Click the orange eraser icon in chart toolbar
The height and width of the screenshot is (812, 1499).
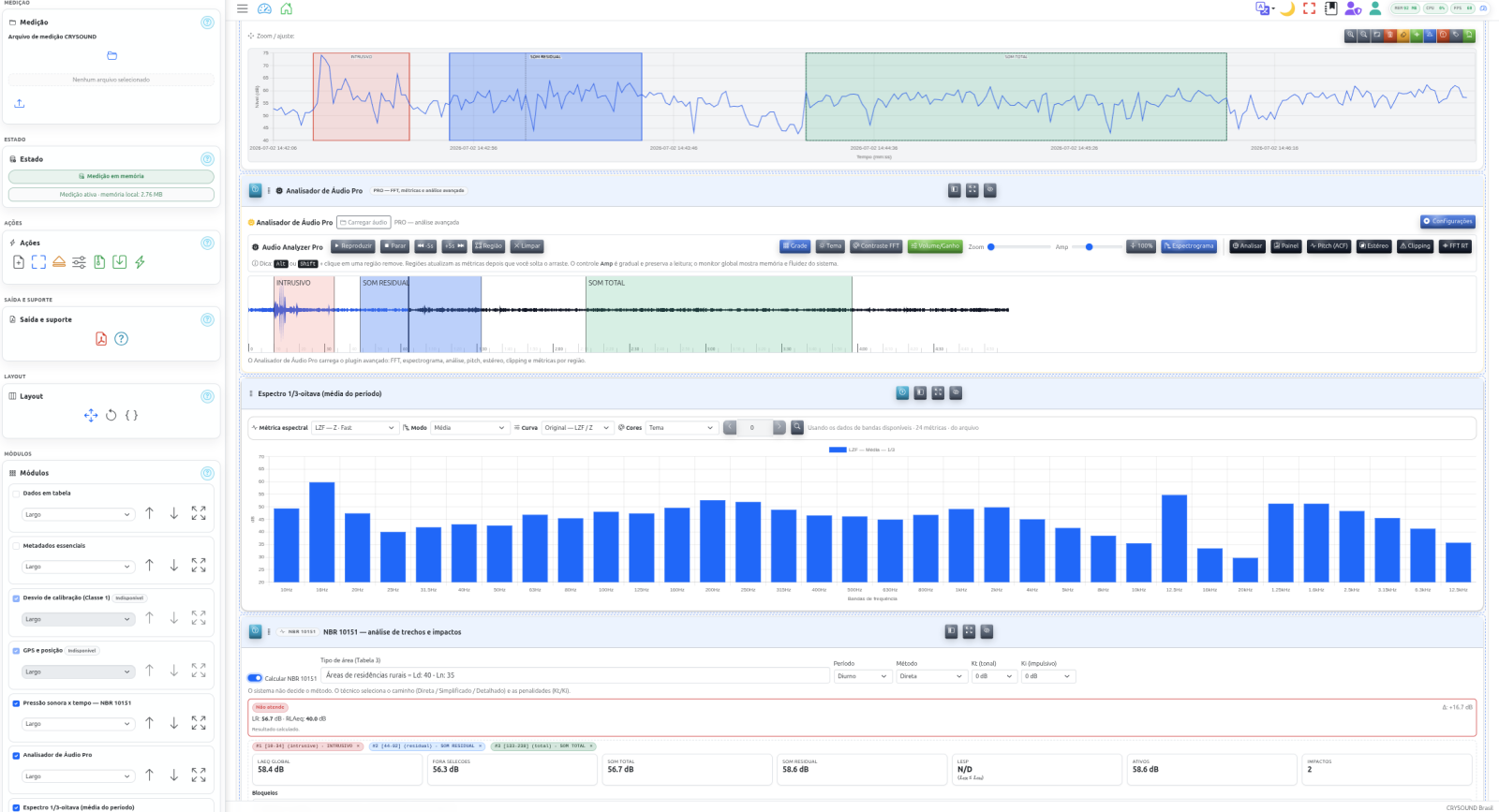tap(1403, 36)
